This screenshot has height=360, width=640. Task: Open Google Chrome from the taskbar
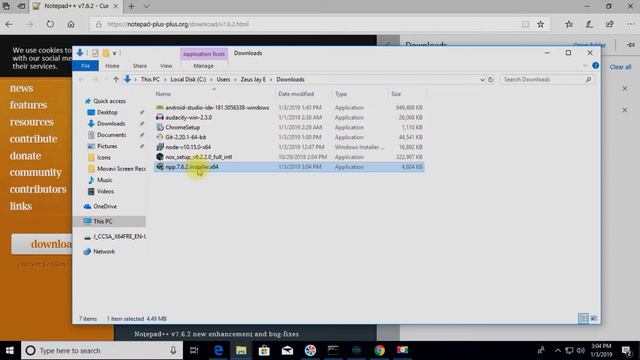pos(379,350)
